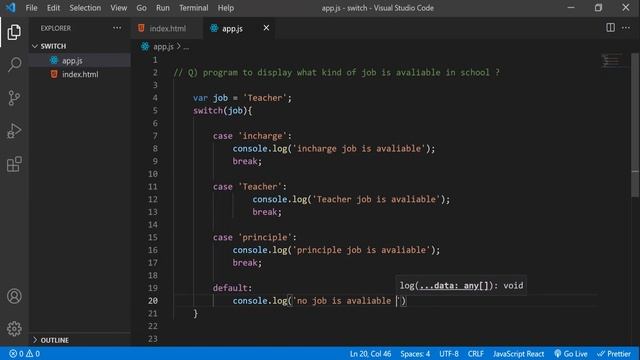The height and width of the screenshot is (360, 640).
Task: Click the Go Live status bar button
Action: (x=571, y=353)
